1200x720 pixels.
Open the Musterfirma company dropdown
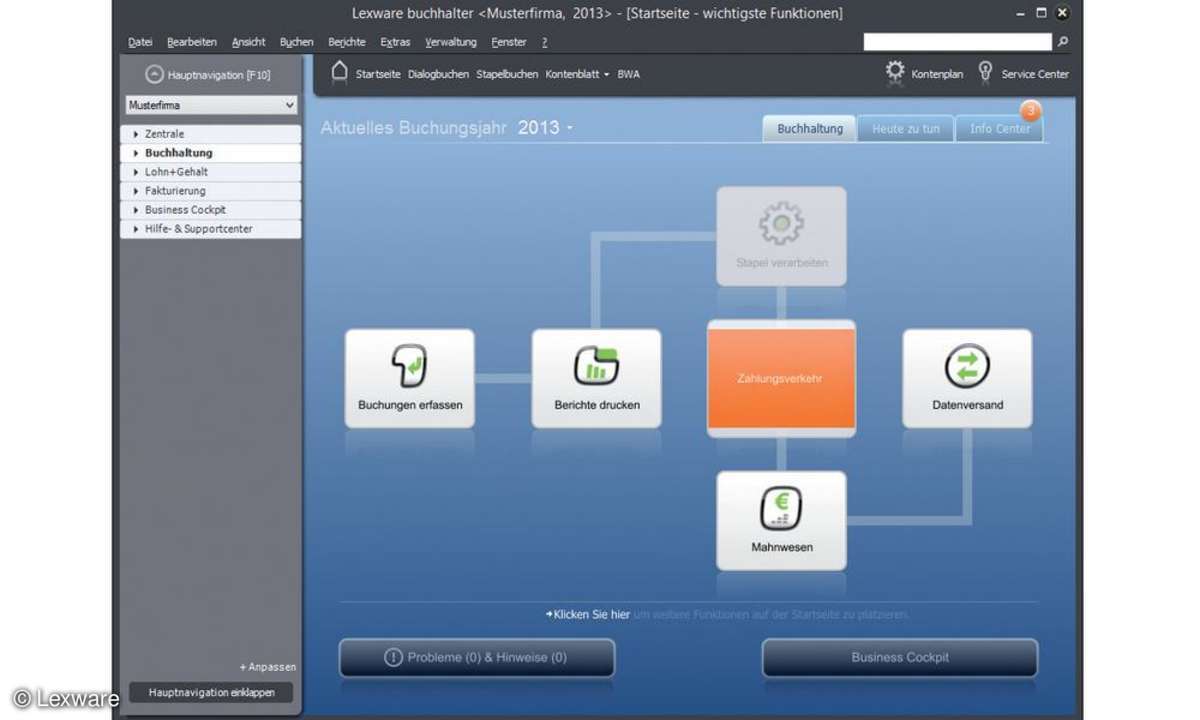pos(212,105)
